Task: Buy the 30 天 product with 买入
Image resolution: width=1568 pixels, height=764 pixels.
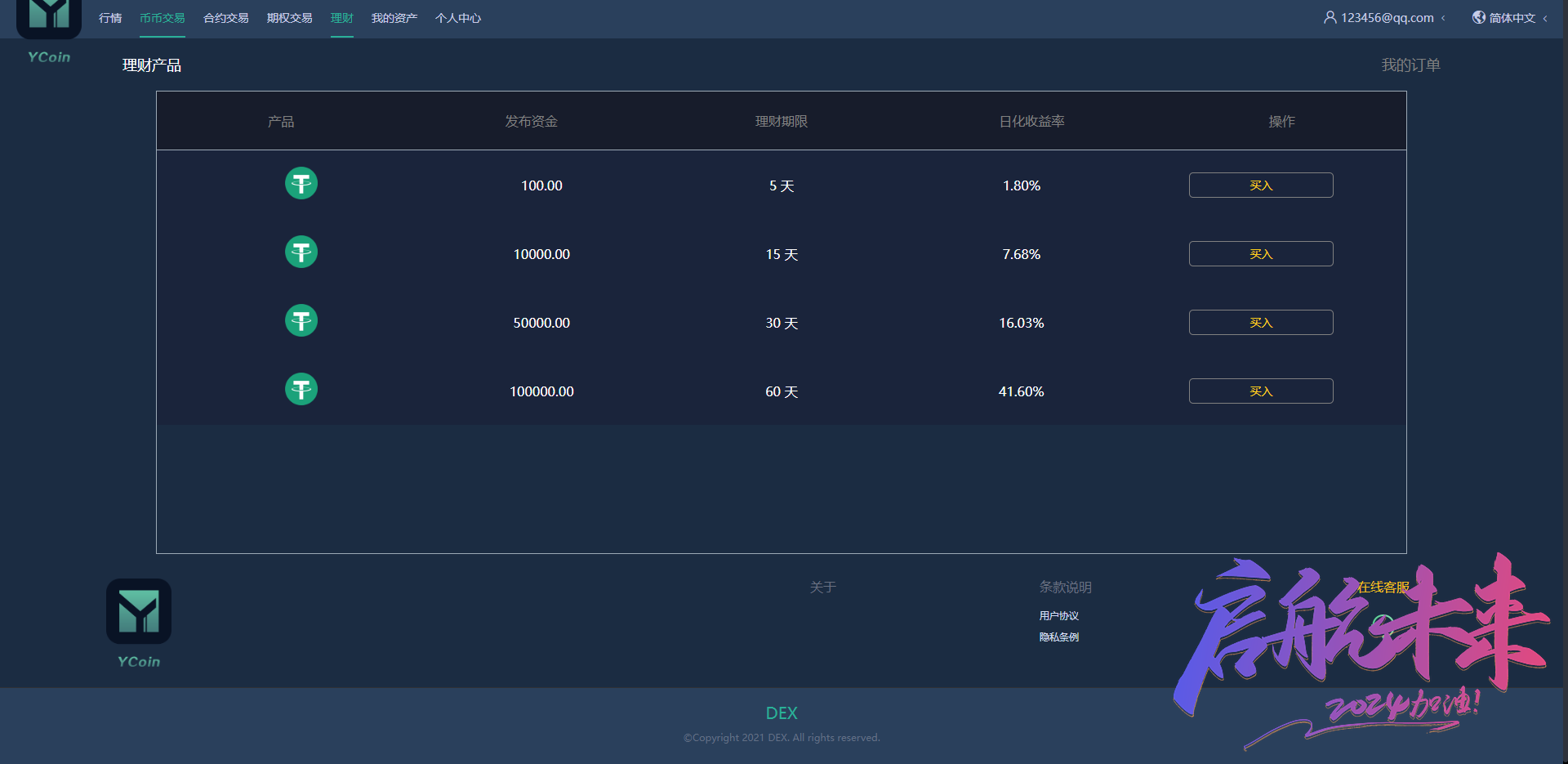Action: click(1261, 323)
